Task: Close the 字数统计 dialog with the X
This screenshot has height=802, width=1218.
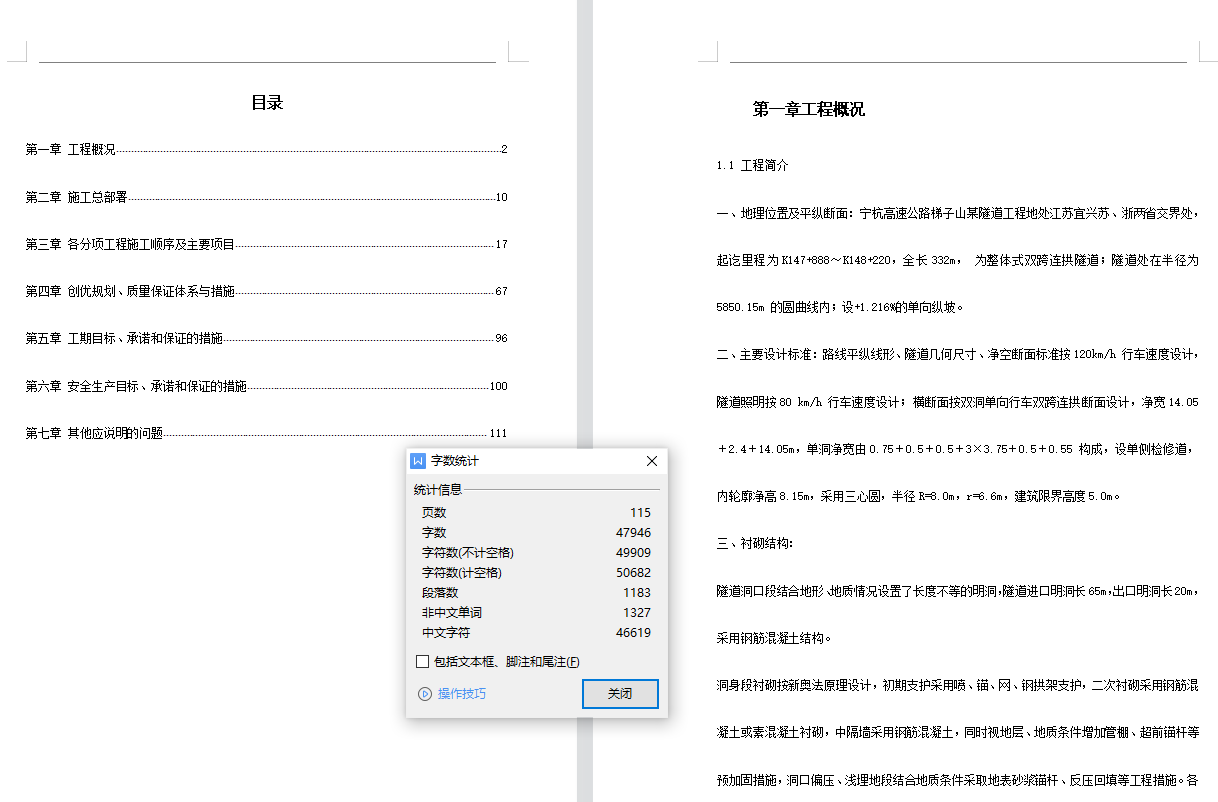Action: coord(652,461)
